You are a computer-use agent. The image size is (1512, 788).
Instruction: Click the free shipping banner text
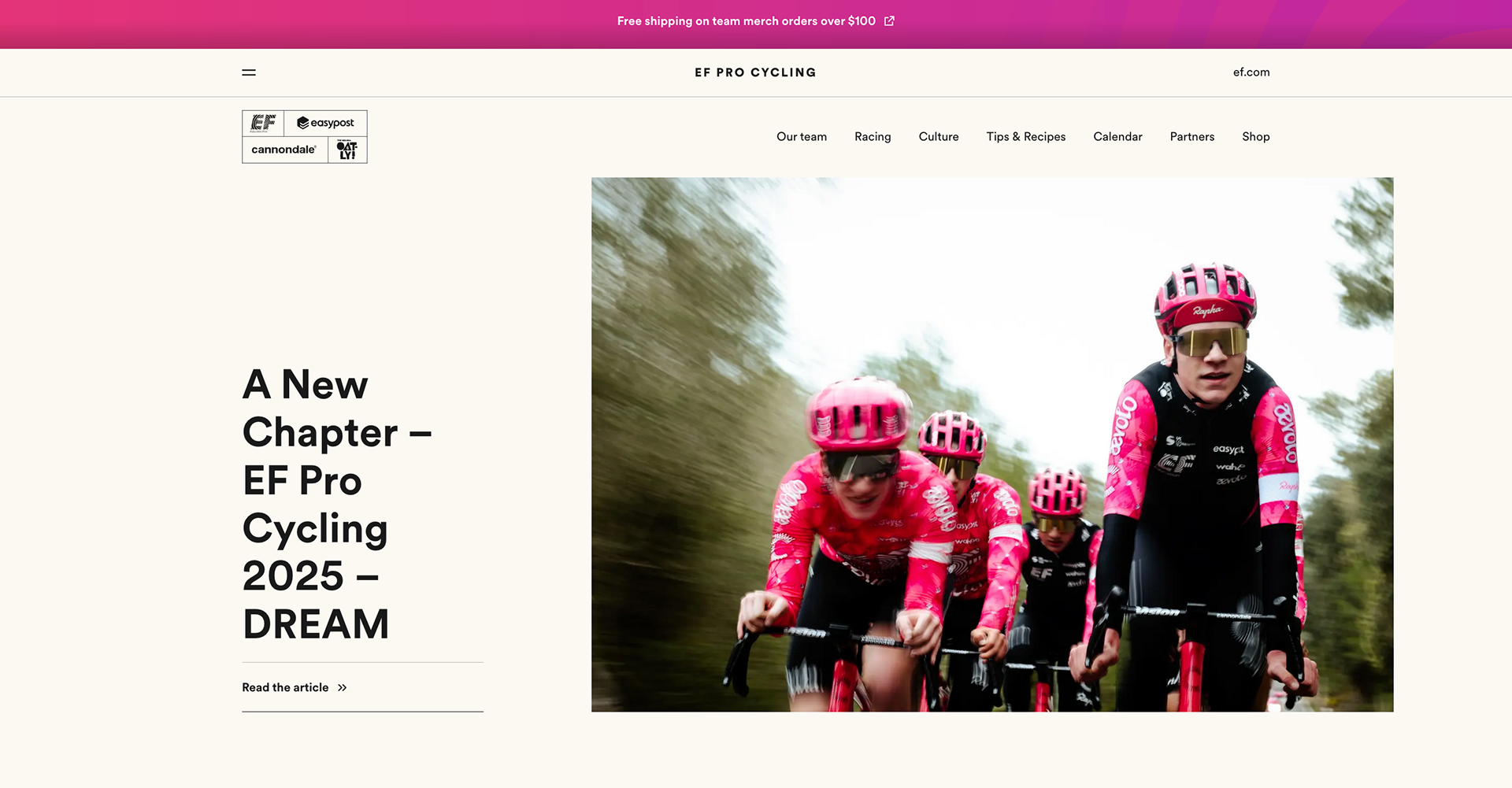747,21
